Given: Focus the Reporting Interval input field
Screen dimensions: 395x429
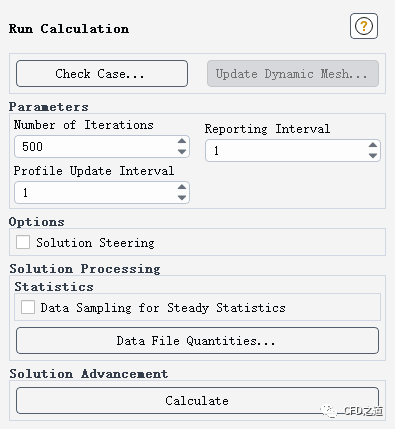Looking at the screenshot, I should [x=286, y=151].
